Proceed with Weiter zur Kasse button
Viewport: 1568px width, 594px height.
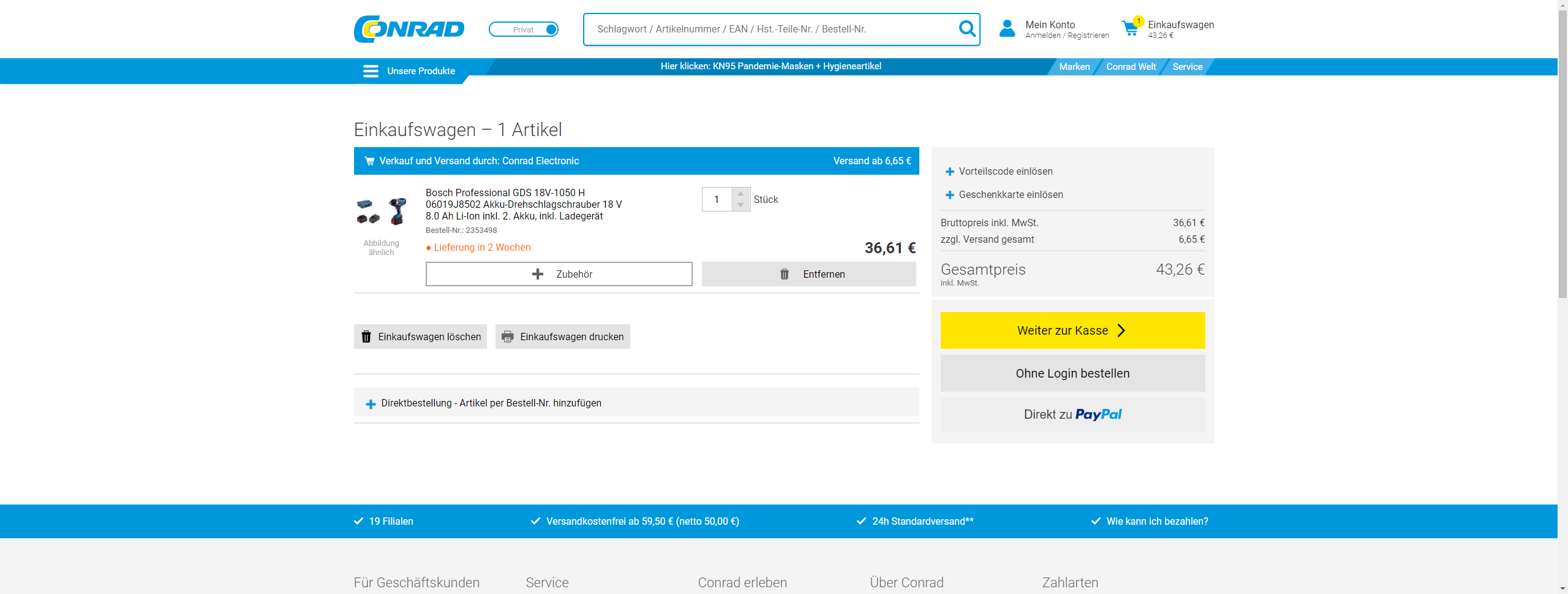point(1072,330)
